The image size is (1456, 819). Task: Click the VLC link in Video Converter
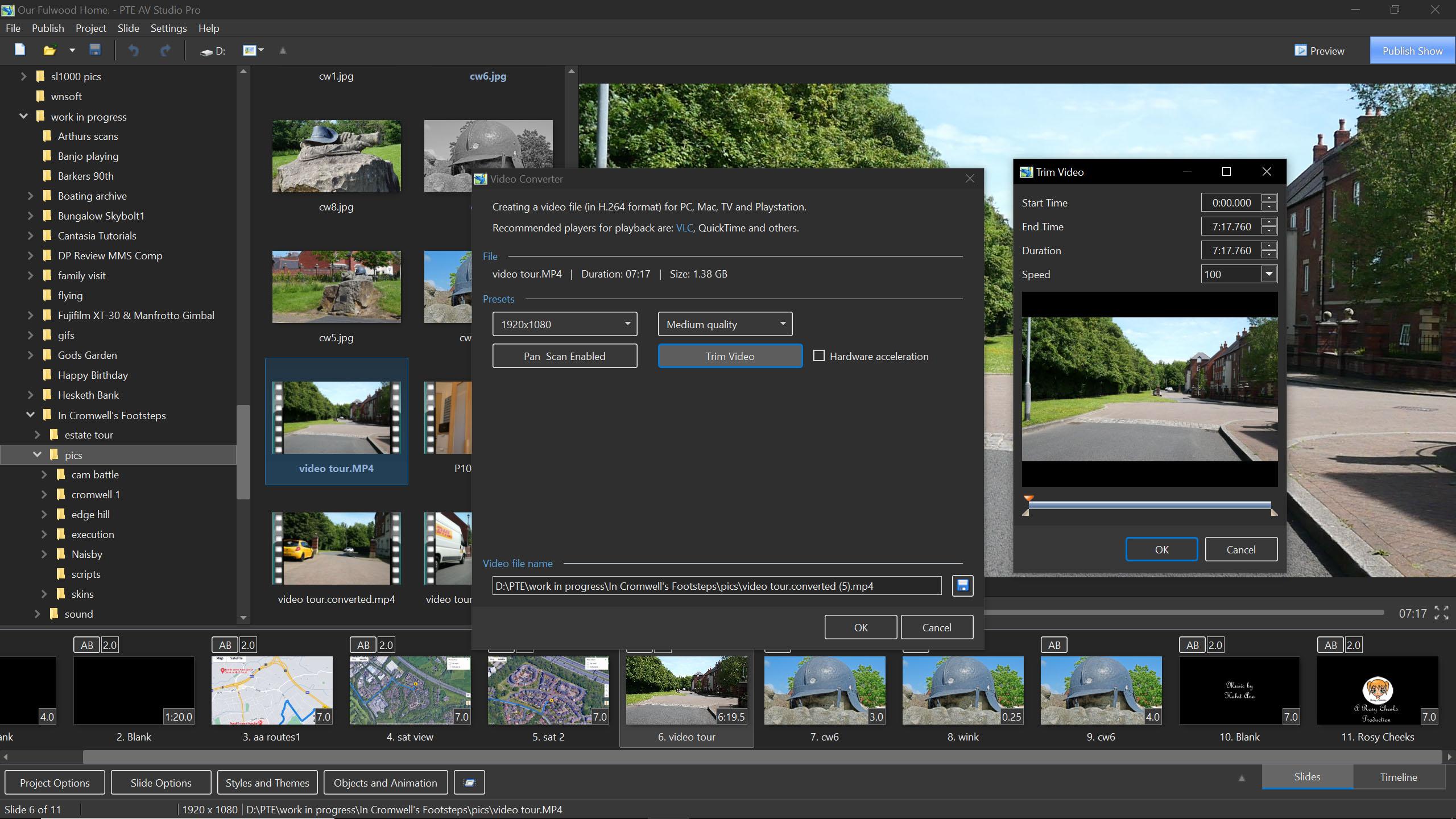[684, 227]
